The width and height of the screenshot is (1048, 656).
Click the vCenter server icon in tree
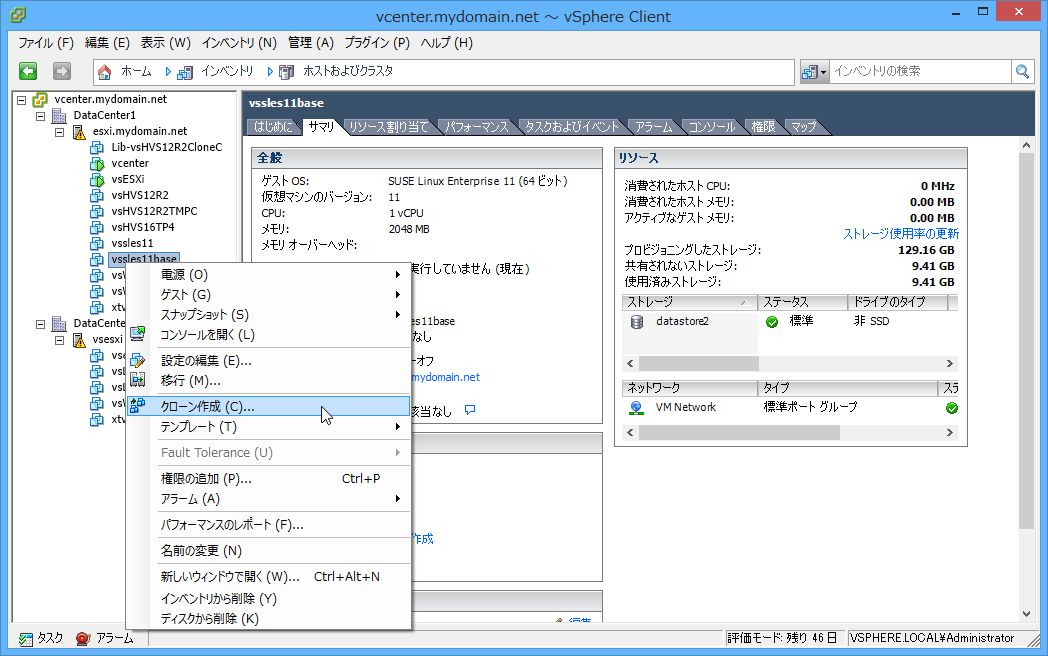click(x=40, y=100)
